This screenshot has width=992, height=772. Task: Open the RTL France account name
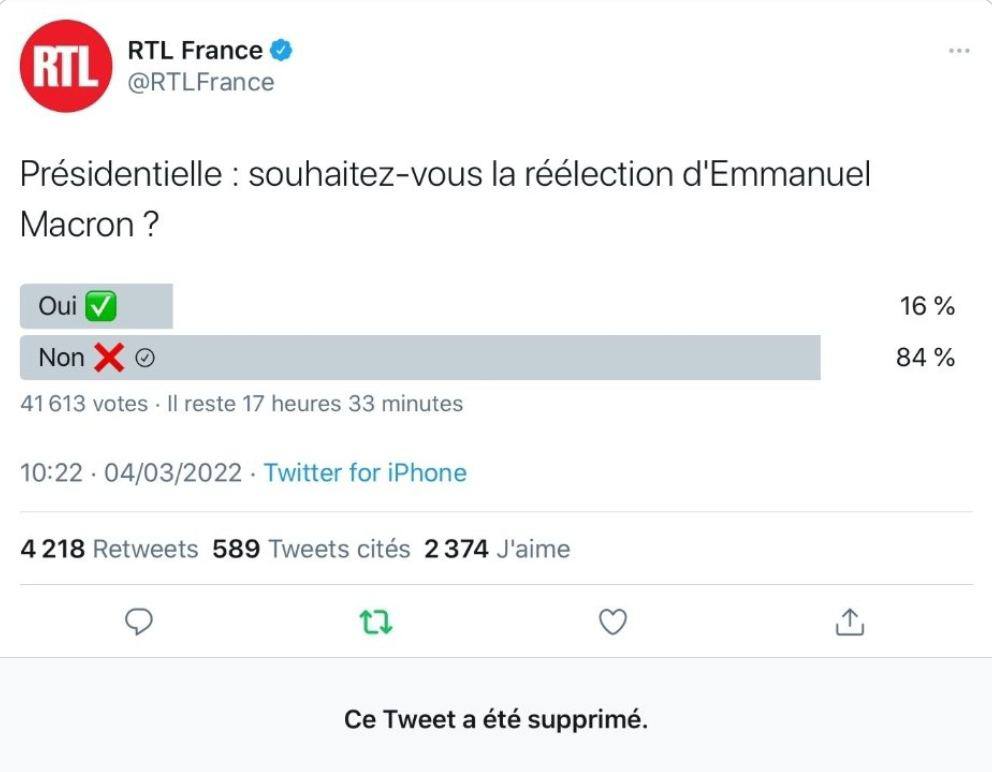click(x=195, y=50)
